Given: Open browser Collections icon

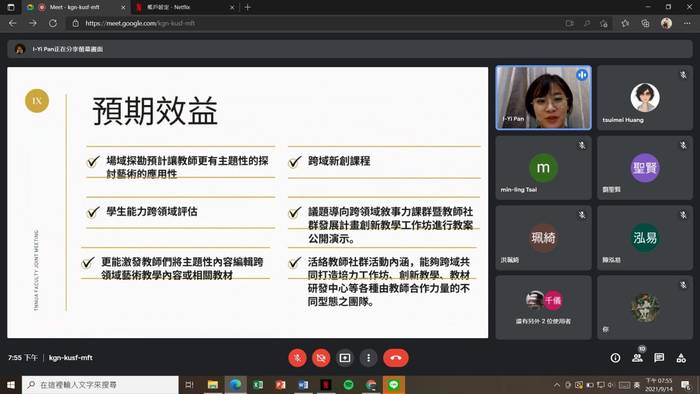Looking at the screenshot, I should click(646, 23).
